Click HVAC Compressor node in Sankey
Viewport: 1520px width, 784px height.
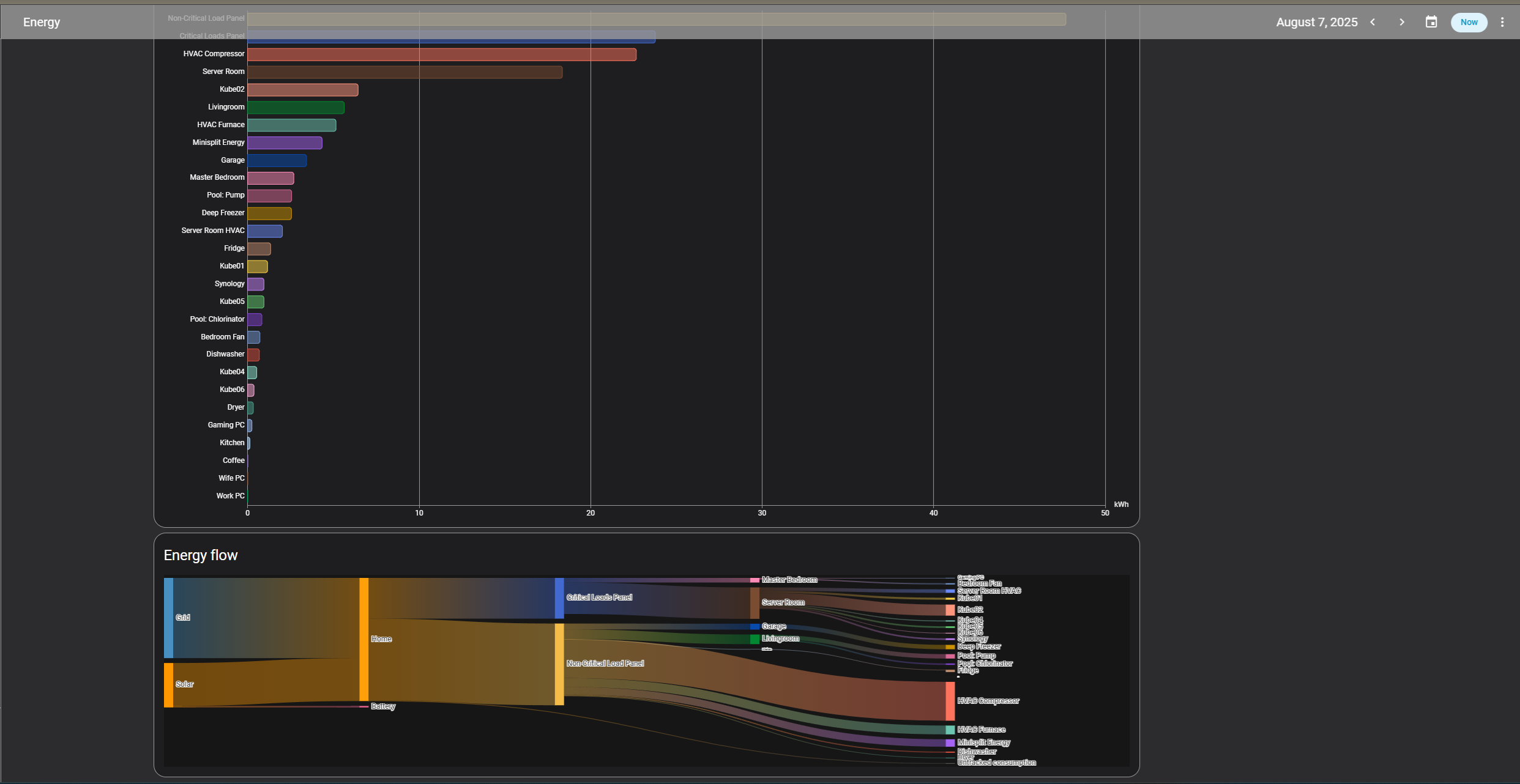(950, 701)
